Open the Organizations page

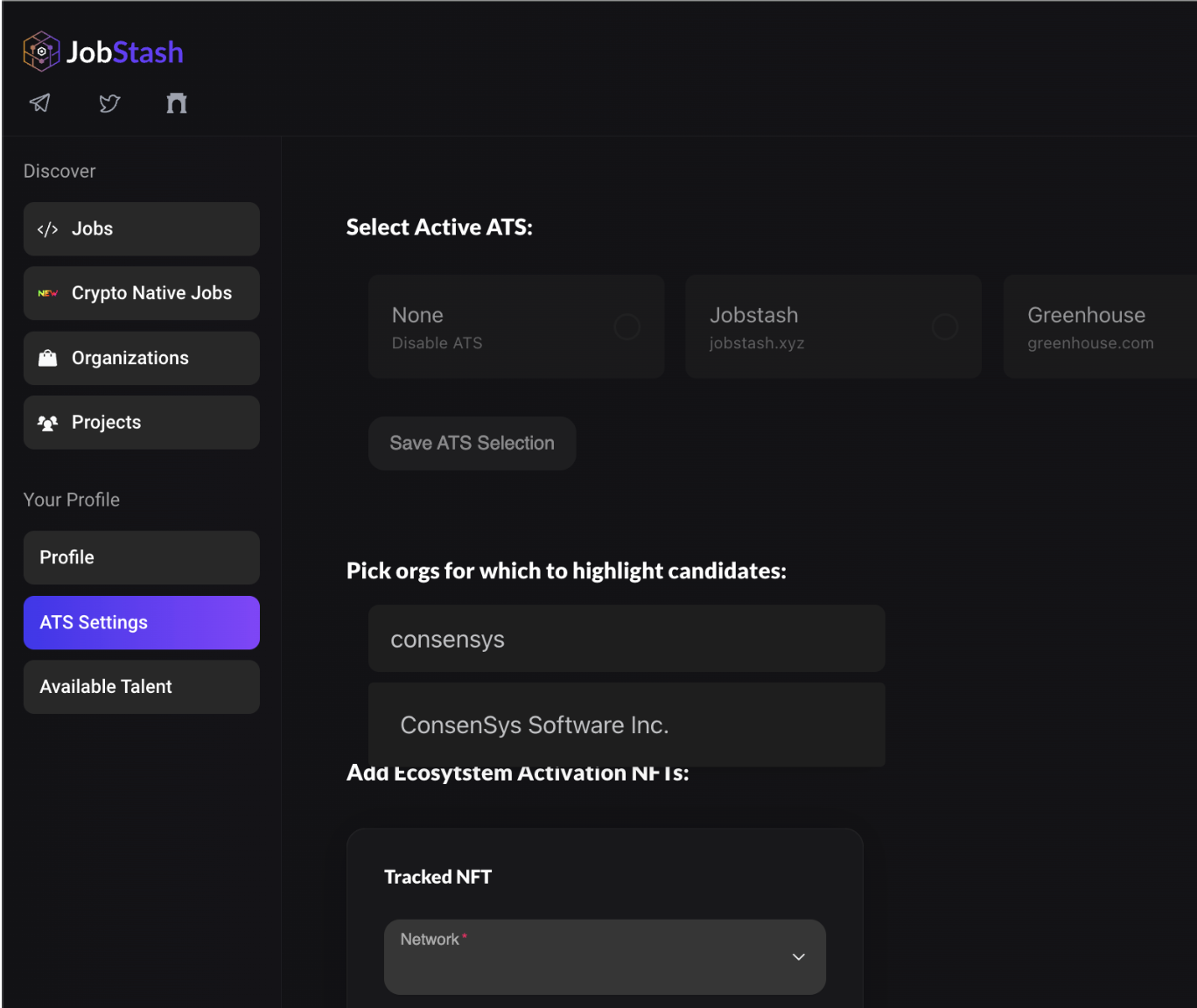(x=142, y=358)
